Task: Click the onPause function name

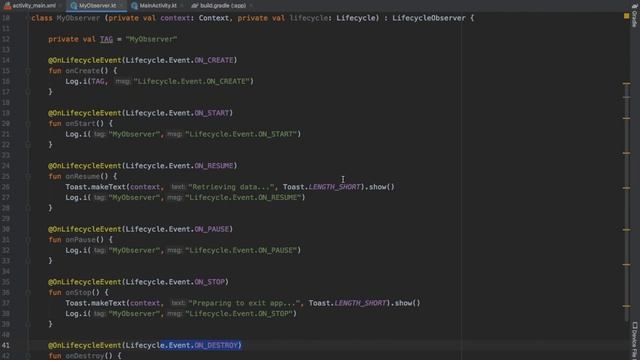Action: point(80,240)
